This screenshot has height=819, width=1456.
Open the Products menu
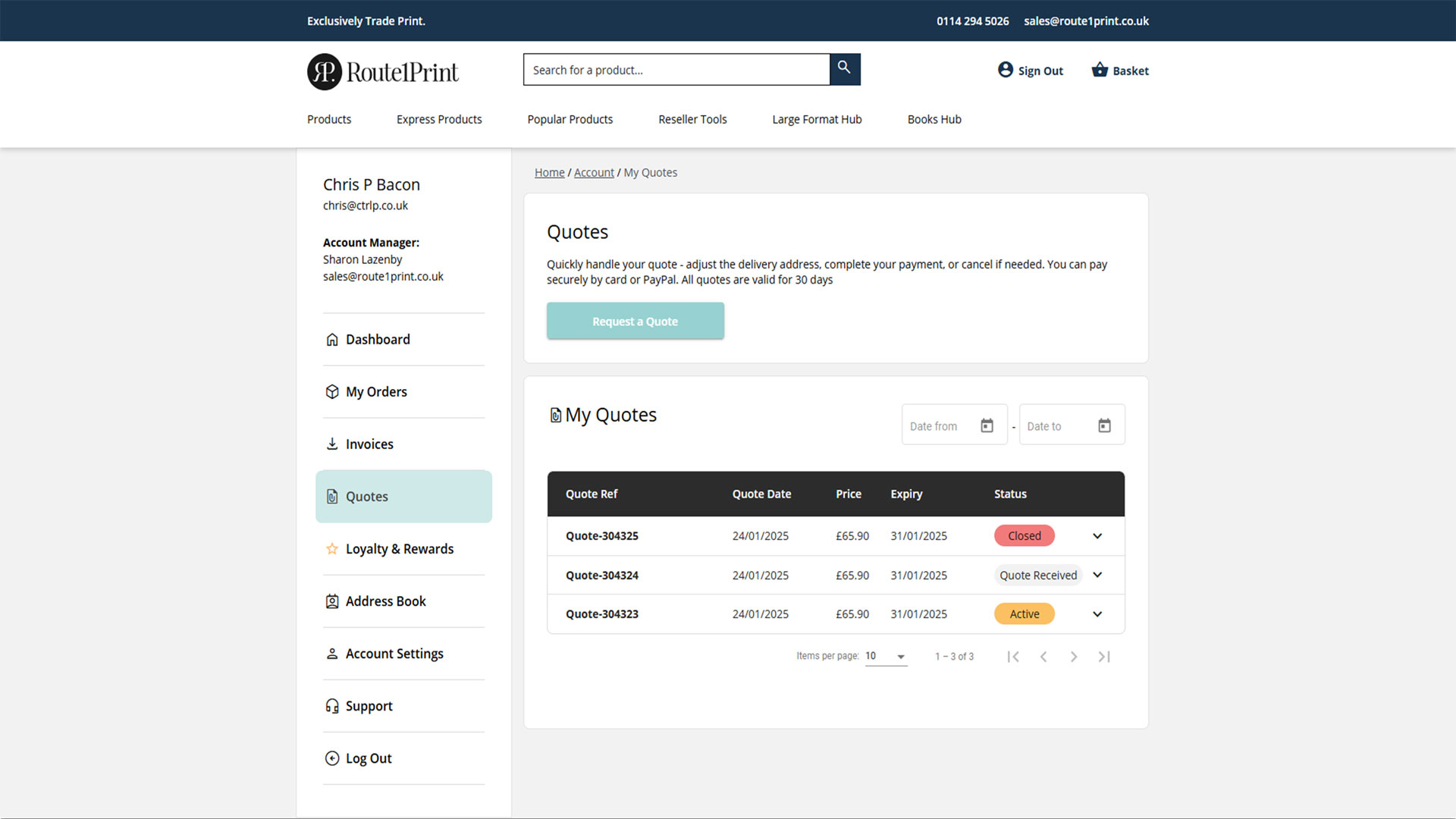329,119
